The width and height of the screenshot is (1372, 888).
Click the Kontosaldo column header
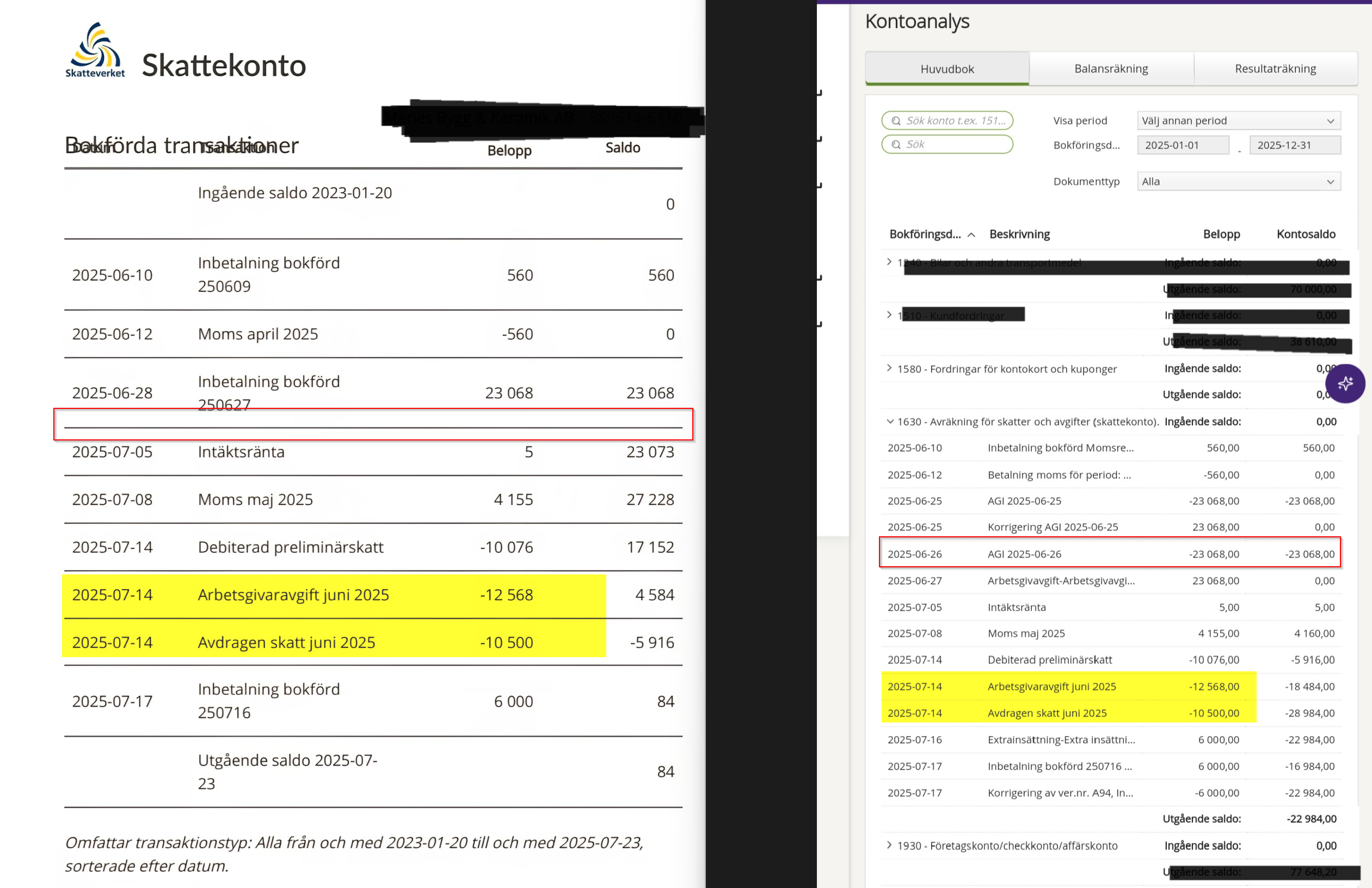tap(1306, 234)
